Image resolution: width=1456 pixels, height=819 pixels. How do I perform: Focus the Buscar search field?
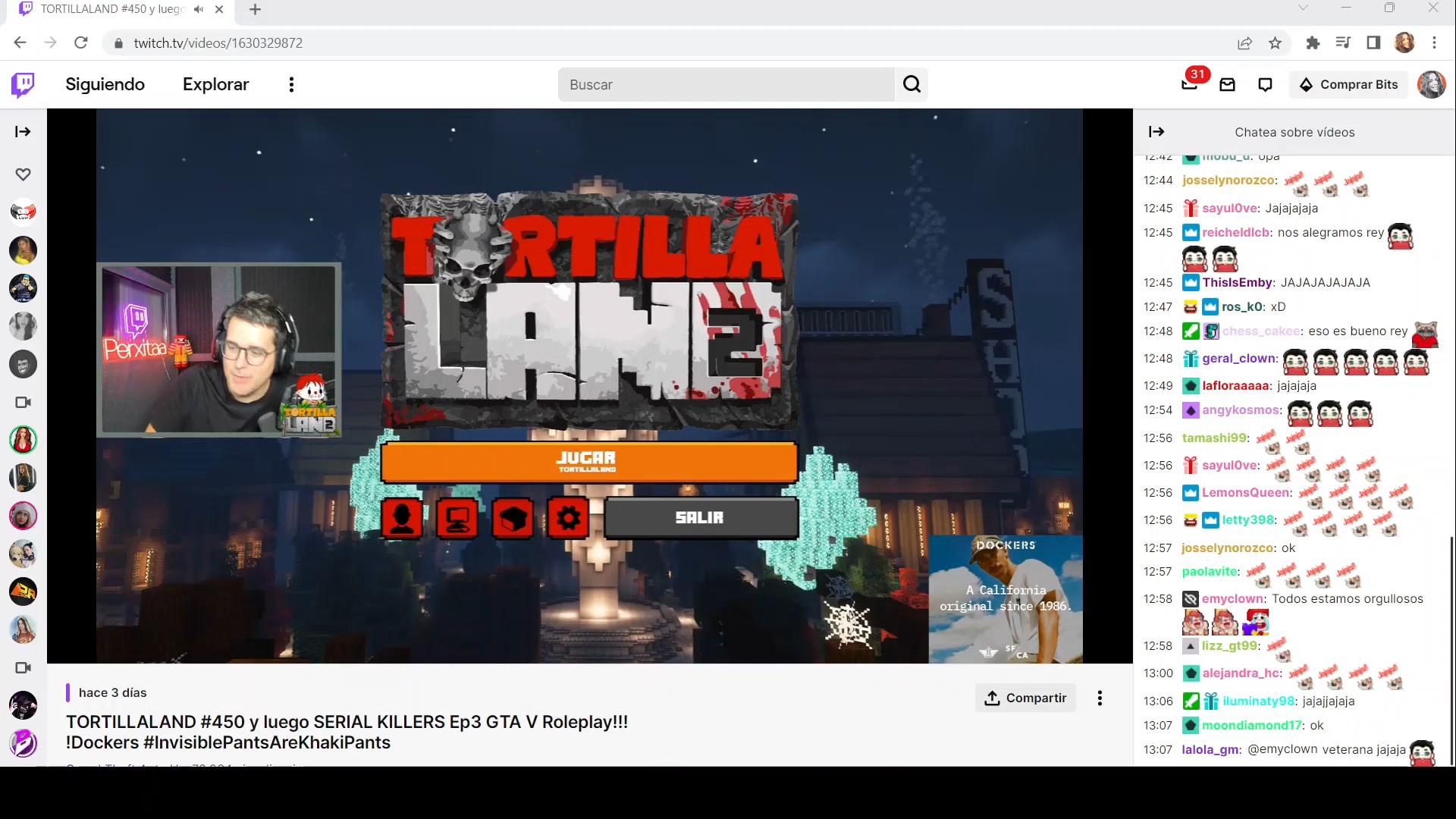[726, 84]
